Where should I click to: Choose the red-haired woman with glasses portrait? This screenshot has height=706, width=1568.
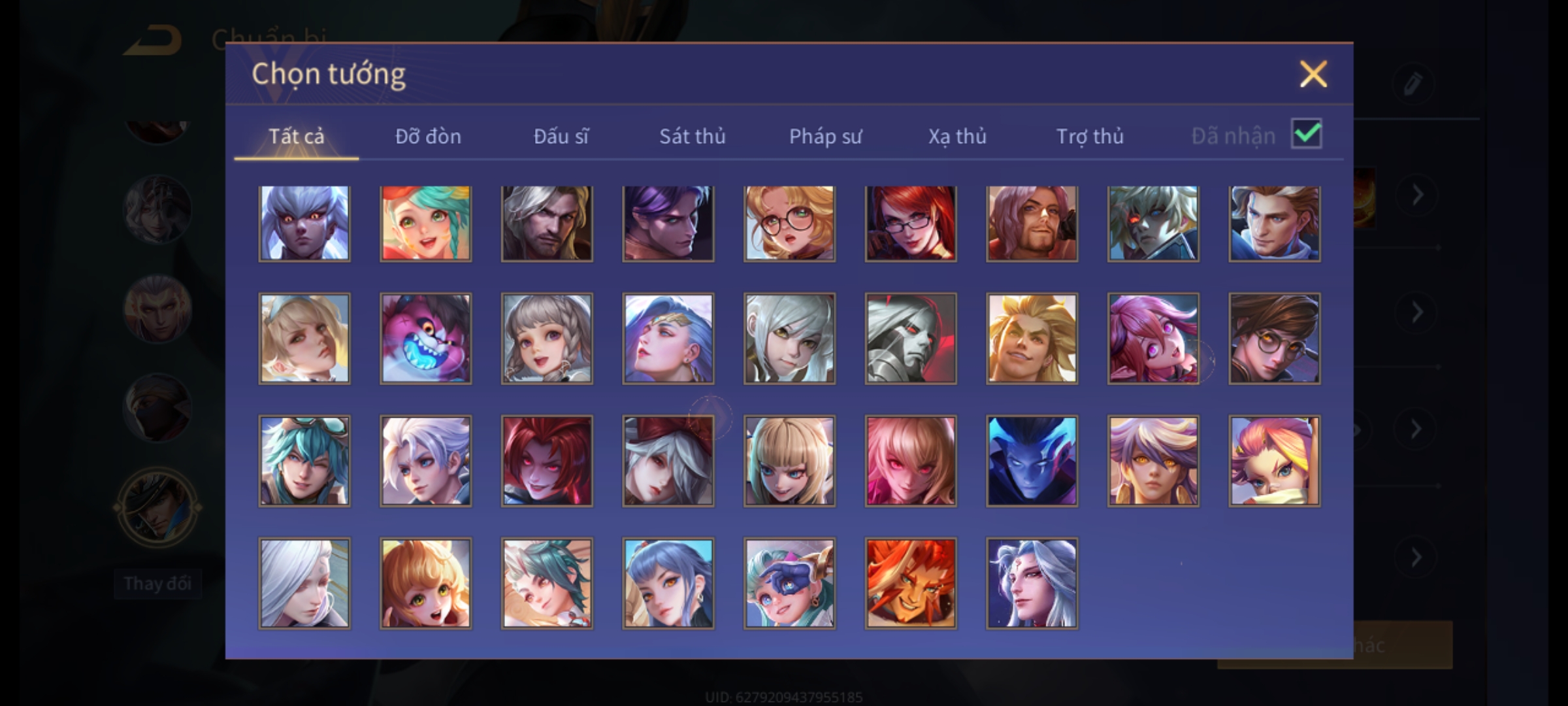point(911,223)
